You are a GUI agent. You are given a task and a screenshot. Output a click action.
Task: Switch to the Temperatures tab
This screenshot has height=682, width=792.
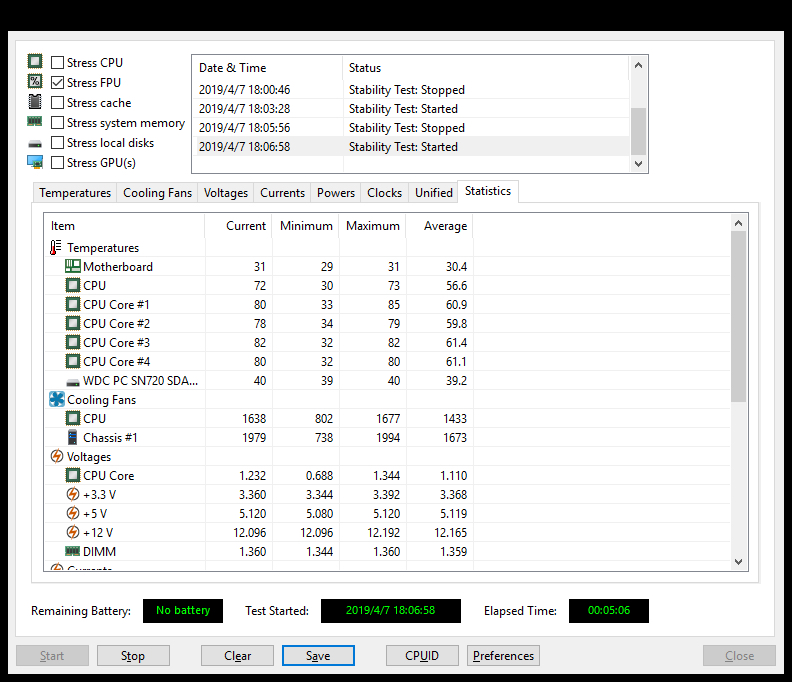point(75,193)
